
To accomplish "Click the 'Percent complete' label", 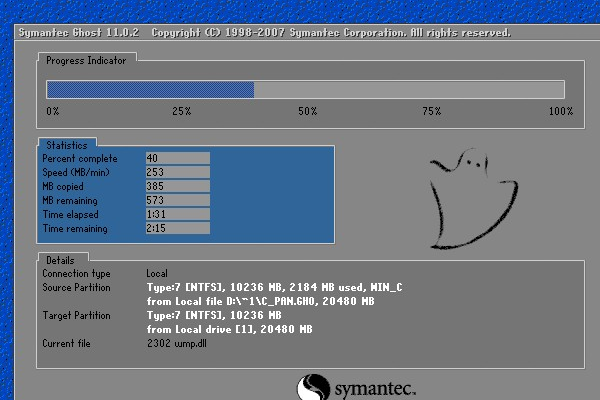I will [80, 158].
